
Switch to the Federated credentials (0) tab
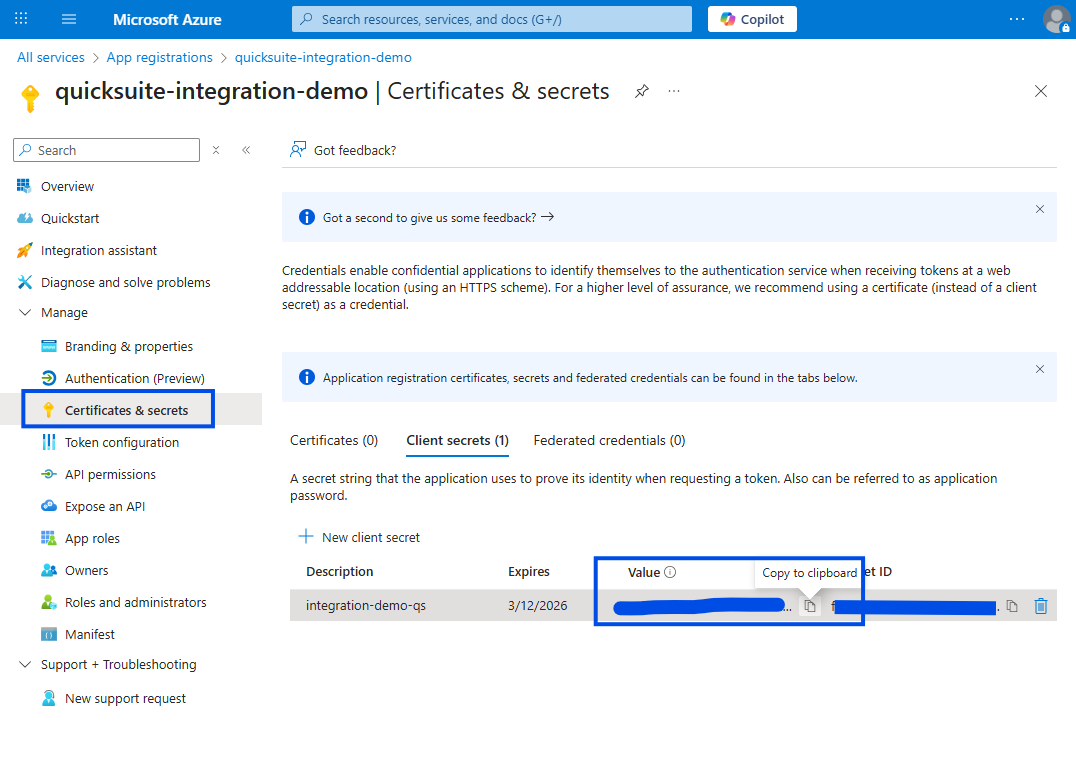pos(609,440)
